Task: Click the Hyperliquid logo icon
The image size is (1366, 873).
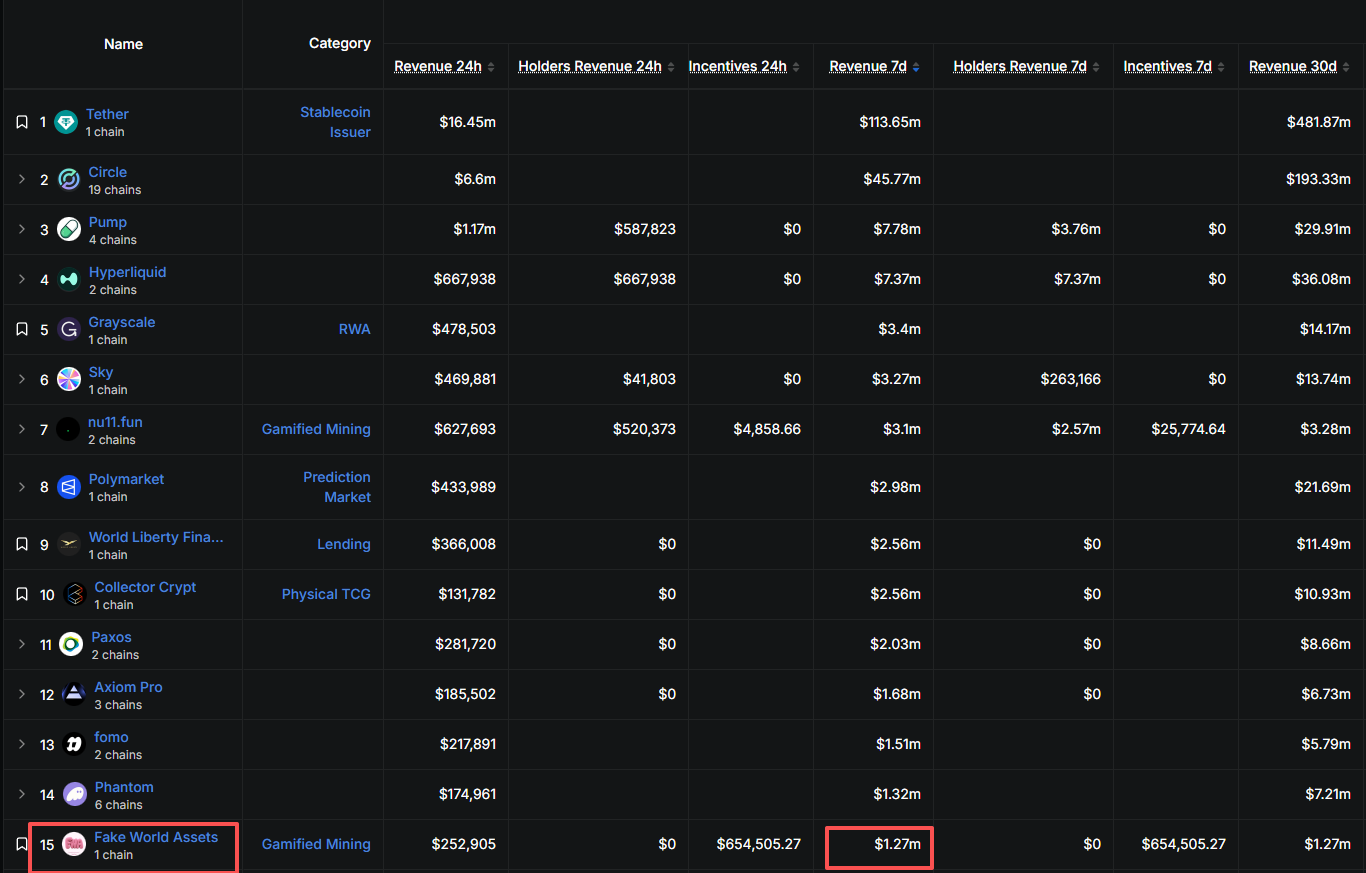Action: [69, 280]
